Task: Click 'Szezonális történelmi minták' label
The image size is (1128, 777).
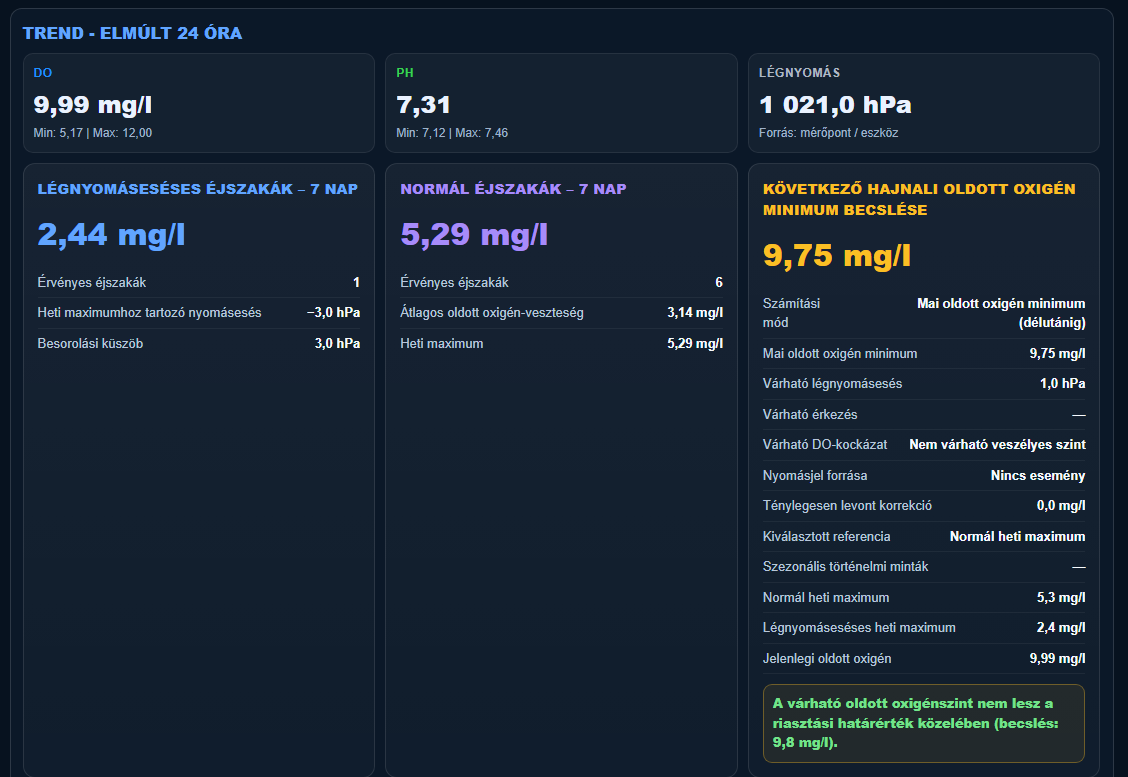Action: pyautogui.click(x=845, y=567)
